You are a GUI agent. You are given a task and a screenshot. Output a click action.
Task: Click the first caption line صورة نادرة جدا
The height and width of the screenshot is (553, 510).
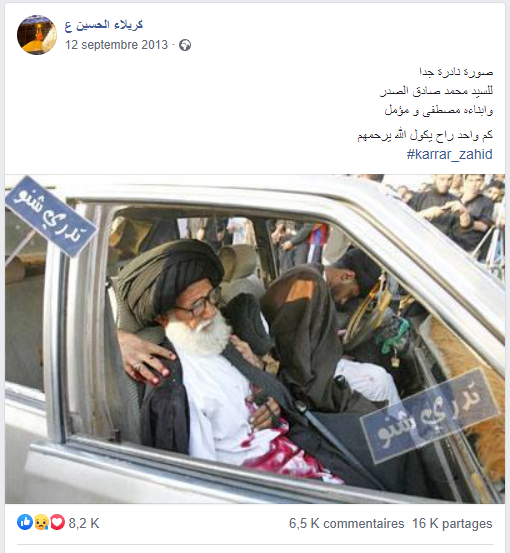coord(456,72)
